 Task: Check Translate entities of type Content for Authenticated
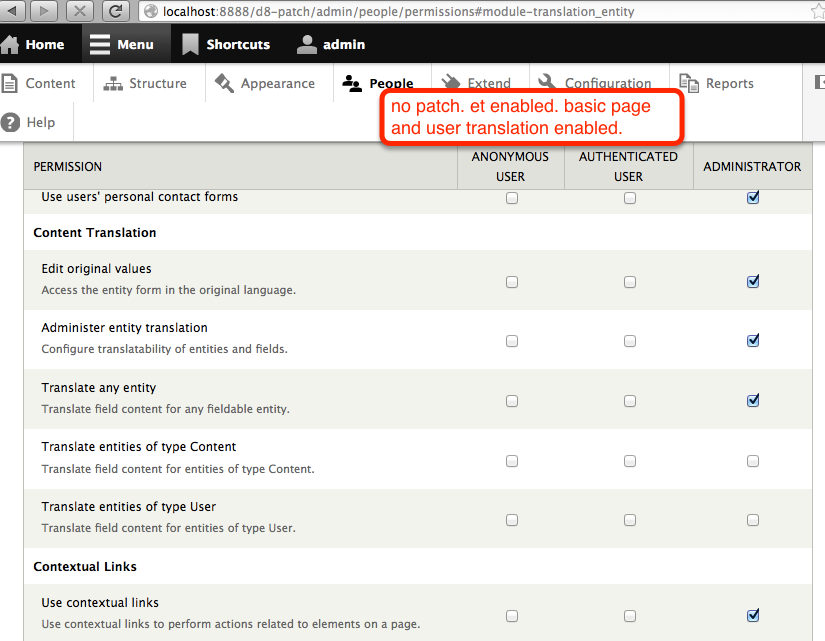(629, 461)
